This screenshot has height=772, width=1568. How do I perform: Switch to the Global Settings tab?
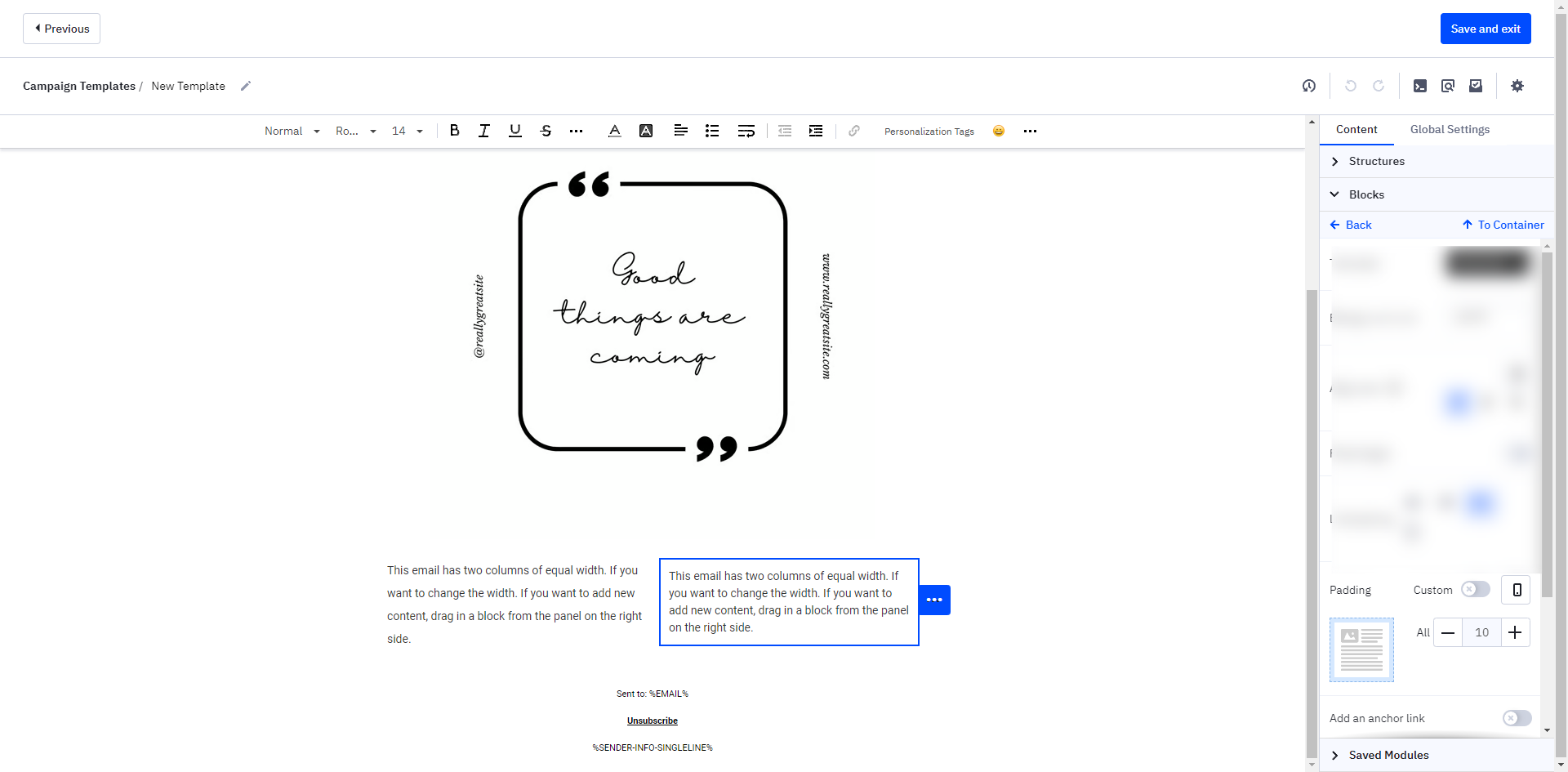pos(1450,129)
